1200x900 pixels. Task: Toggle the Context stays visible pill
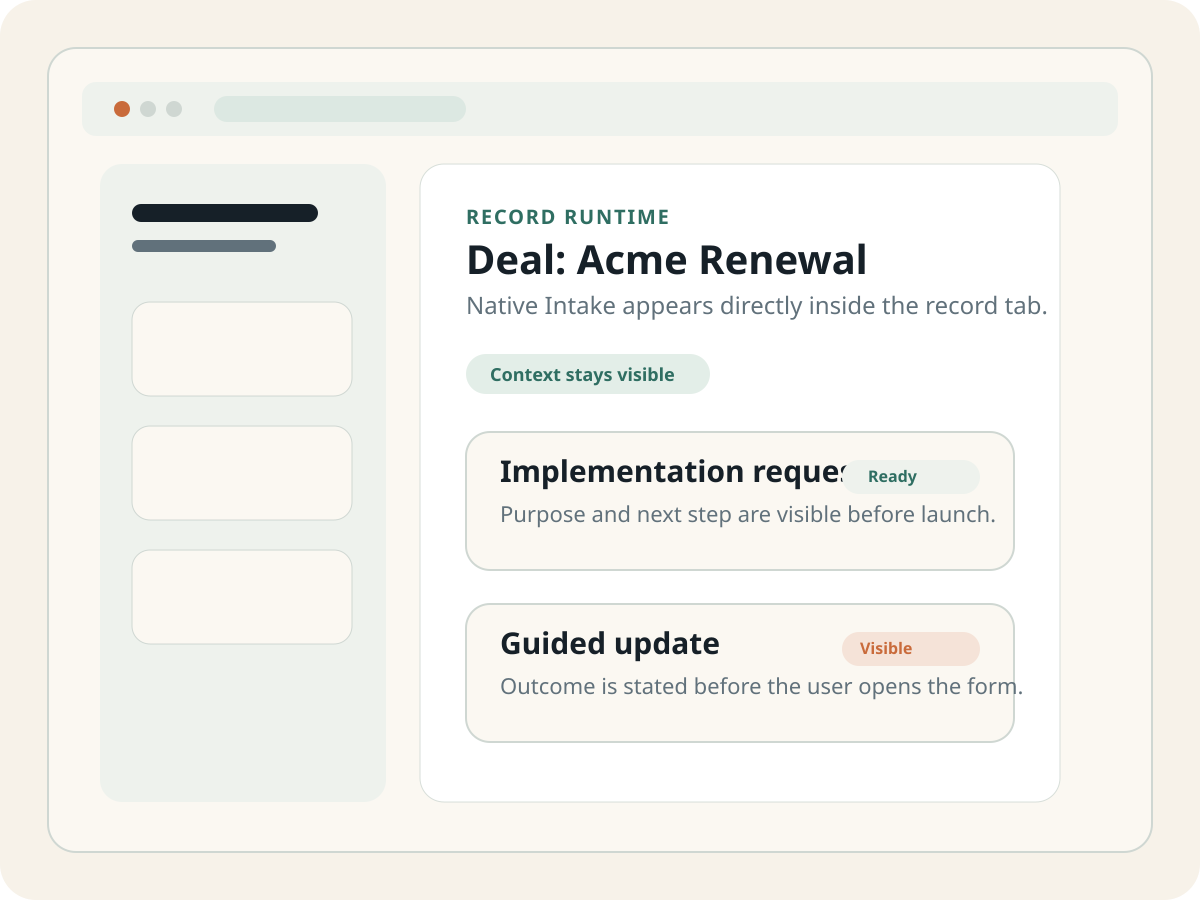tap(587, 374)
